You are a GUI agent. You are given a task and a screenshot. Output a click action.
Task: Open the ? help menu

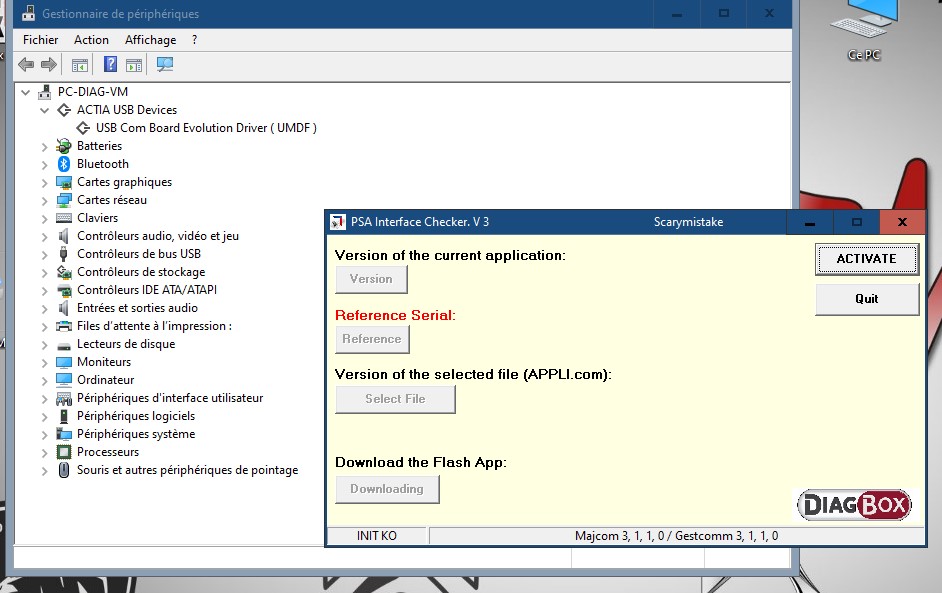(194, 40)
